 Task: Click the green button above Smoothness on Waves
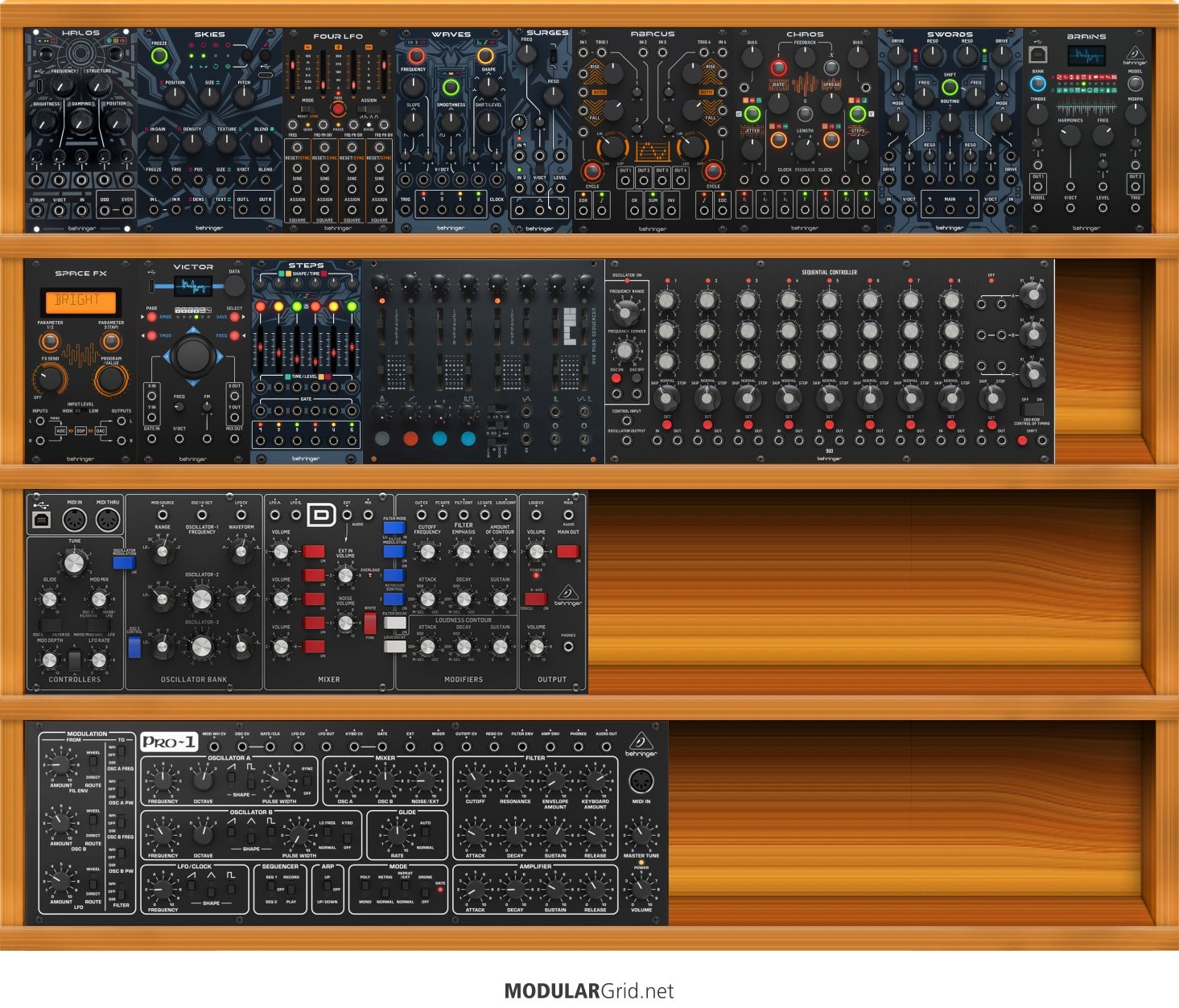(451, 88)
